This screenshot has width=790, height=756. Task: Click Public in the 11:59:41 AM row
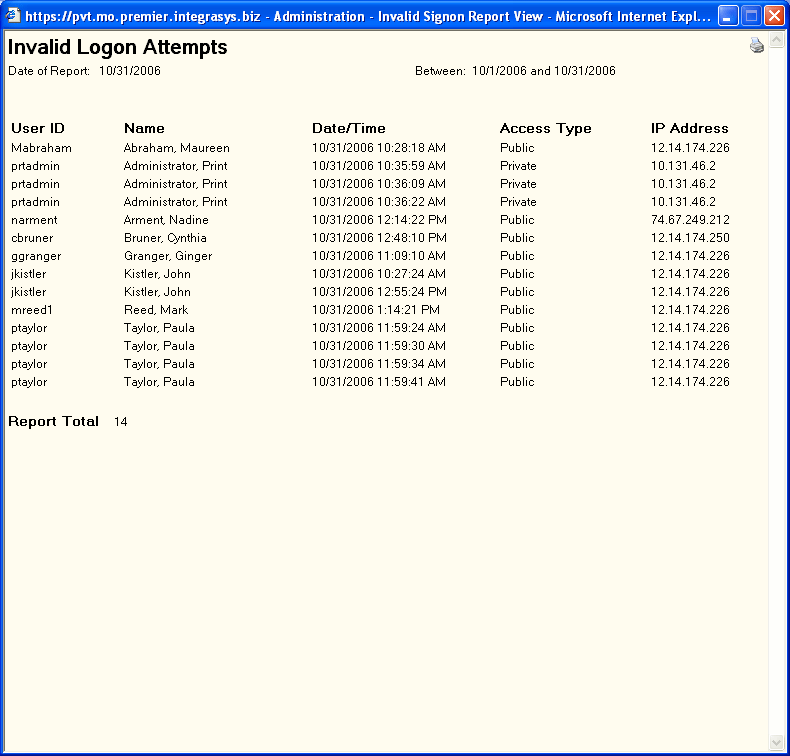click(x=517, y=382)
